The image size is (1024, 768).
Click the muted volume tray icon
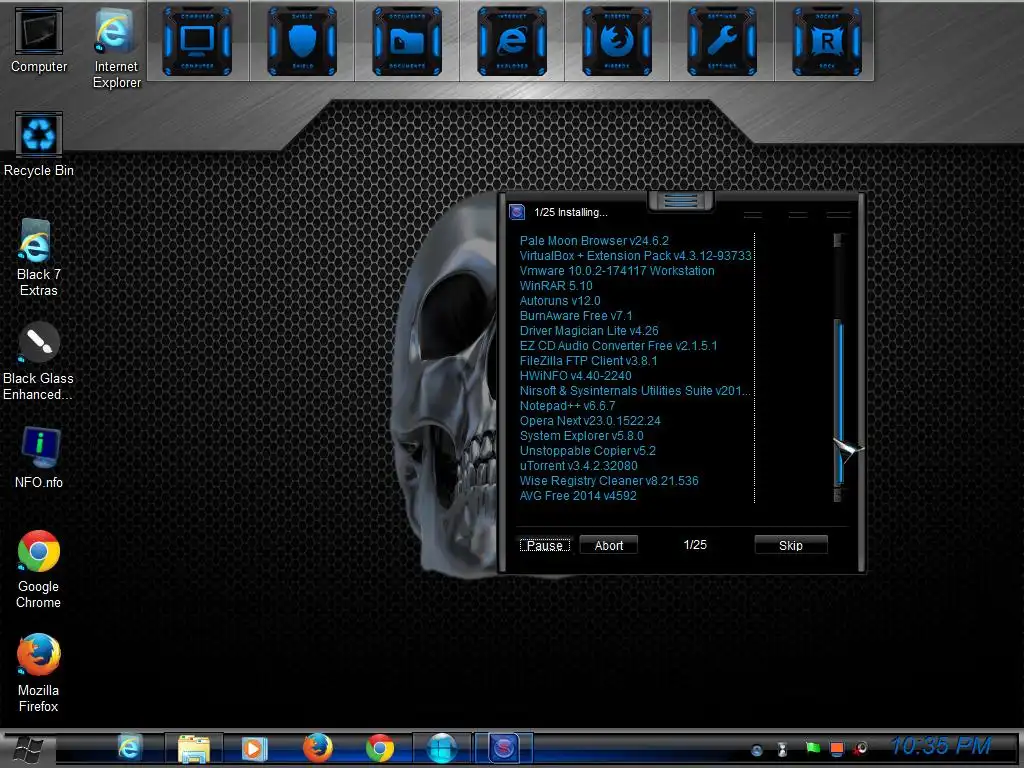861,748
